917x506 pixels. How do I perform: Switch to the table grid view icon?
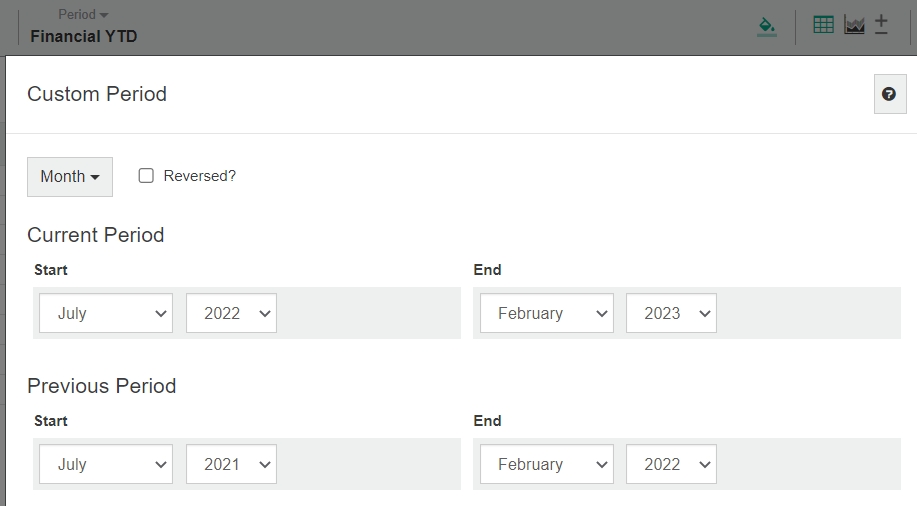[824, 25]
